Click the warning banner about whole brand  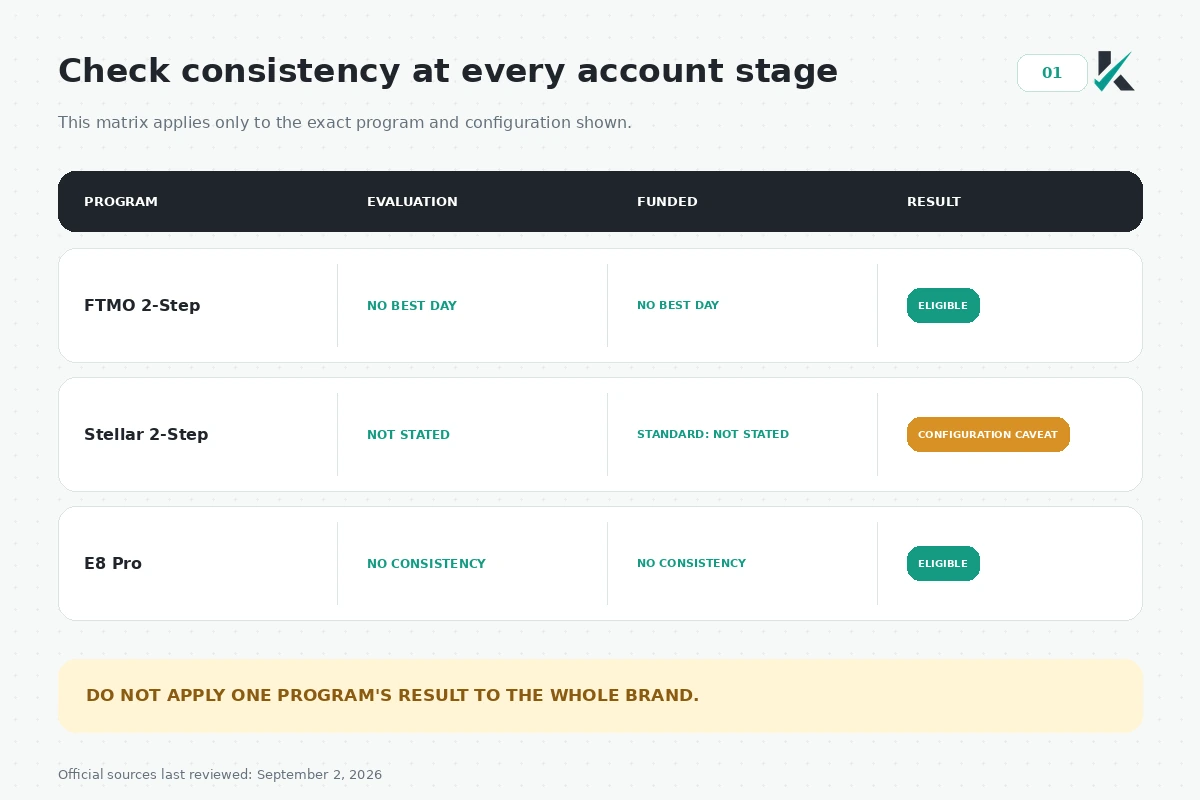click(x=600, y=695)
